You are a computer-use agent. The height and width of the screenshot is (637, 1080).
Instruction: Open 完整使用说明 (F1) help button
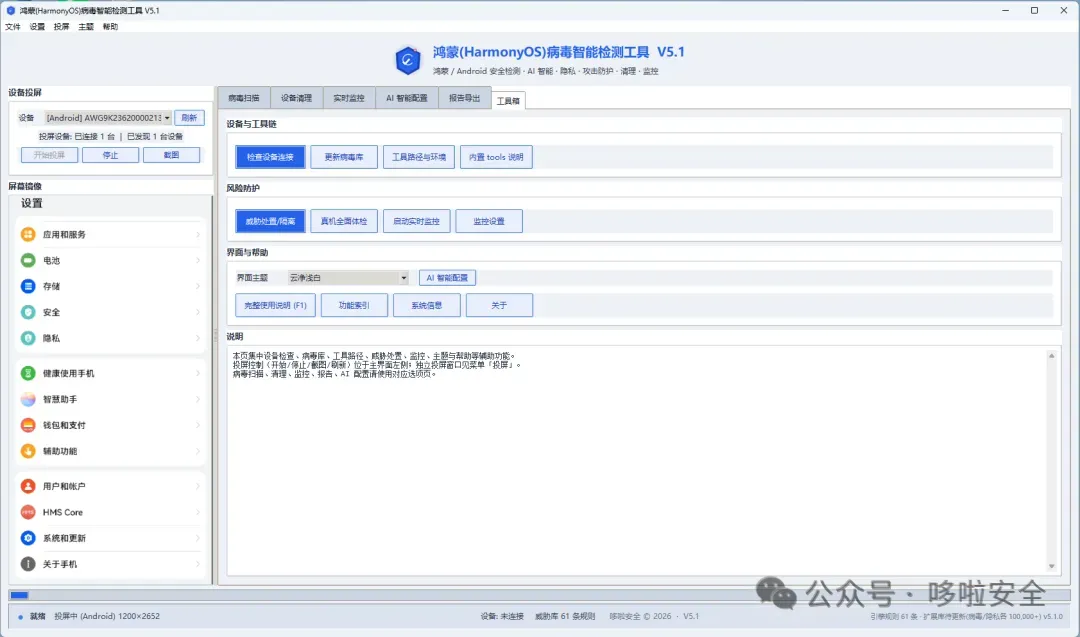click(276, 305)
